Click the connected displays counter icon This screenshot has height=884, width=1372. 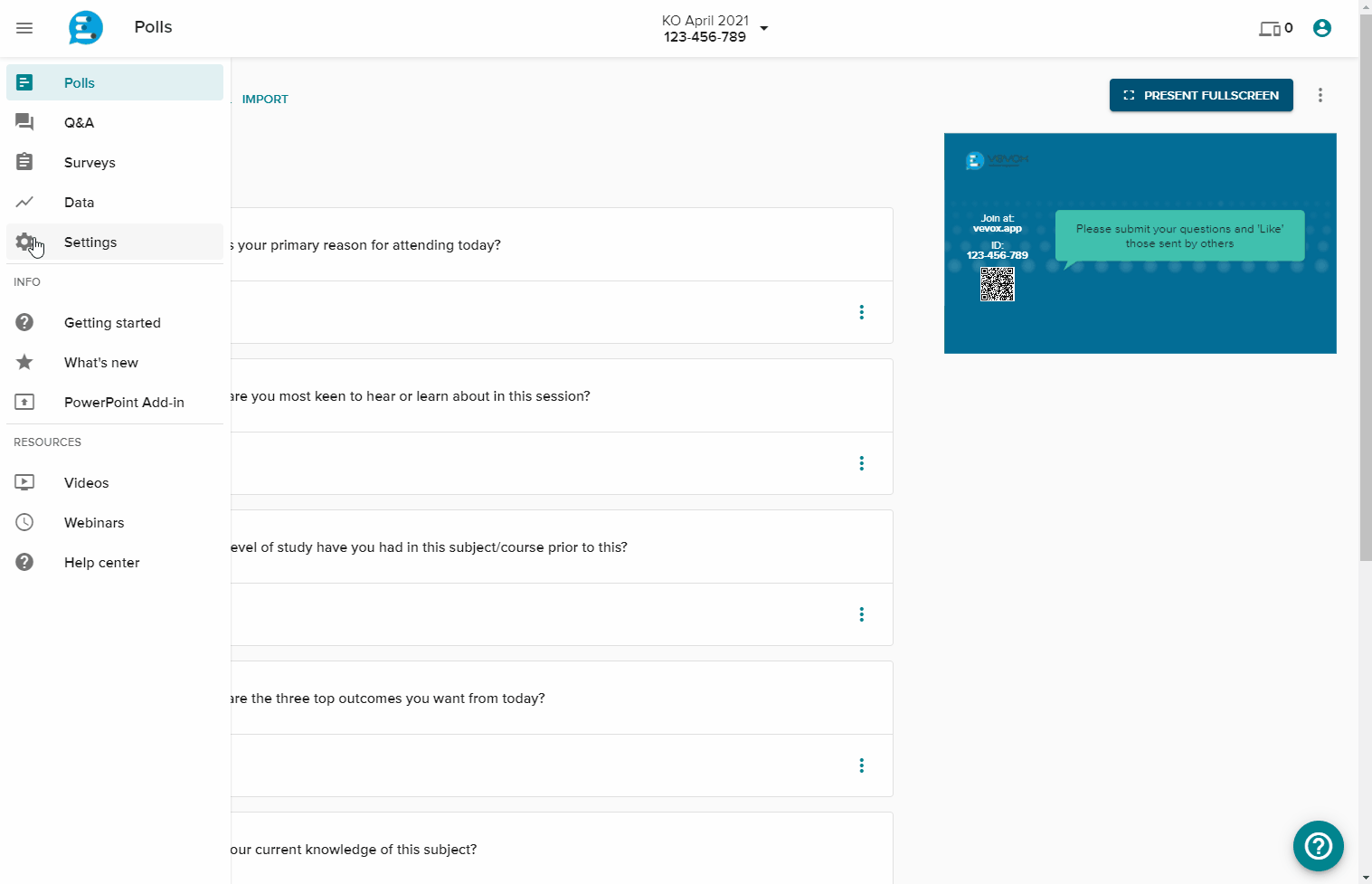click(1270, 28)
